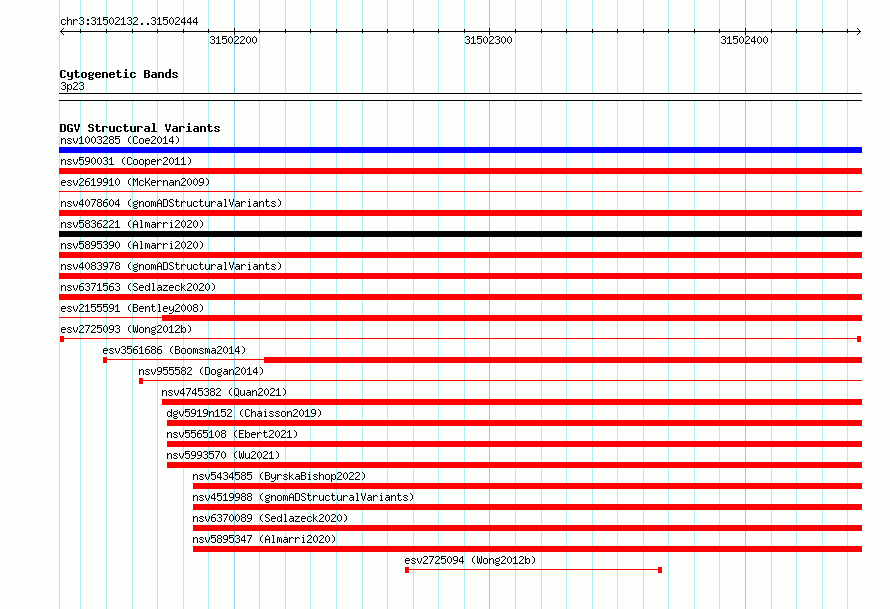
Task: Click ruler position 31502300
Action: point(488,40)
